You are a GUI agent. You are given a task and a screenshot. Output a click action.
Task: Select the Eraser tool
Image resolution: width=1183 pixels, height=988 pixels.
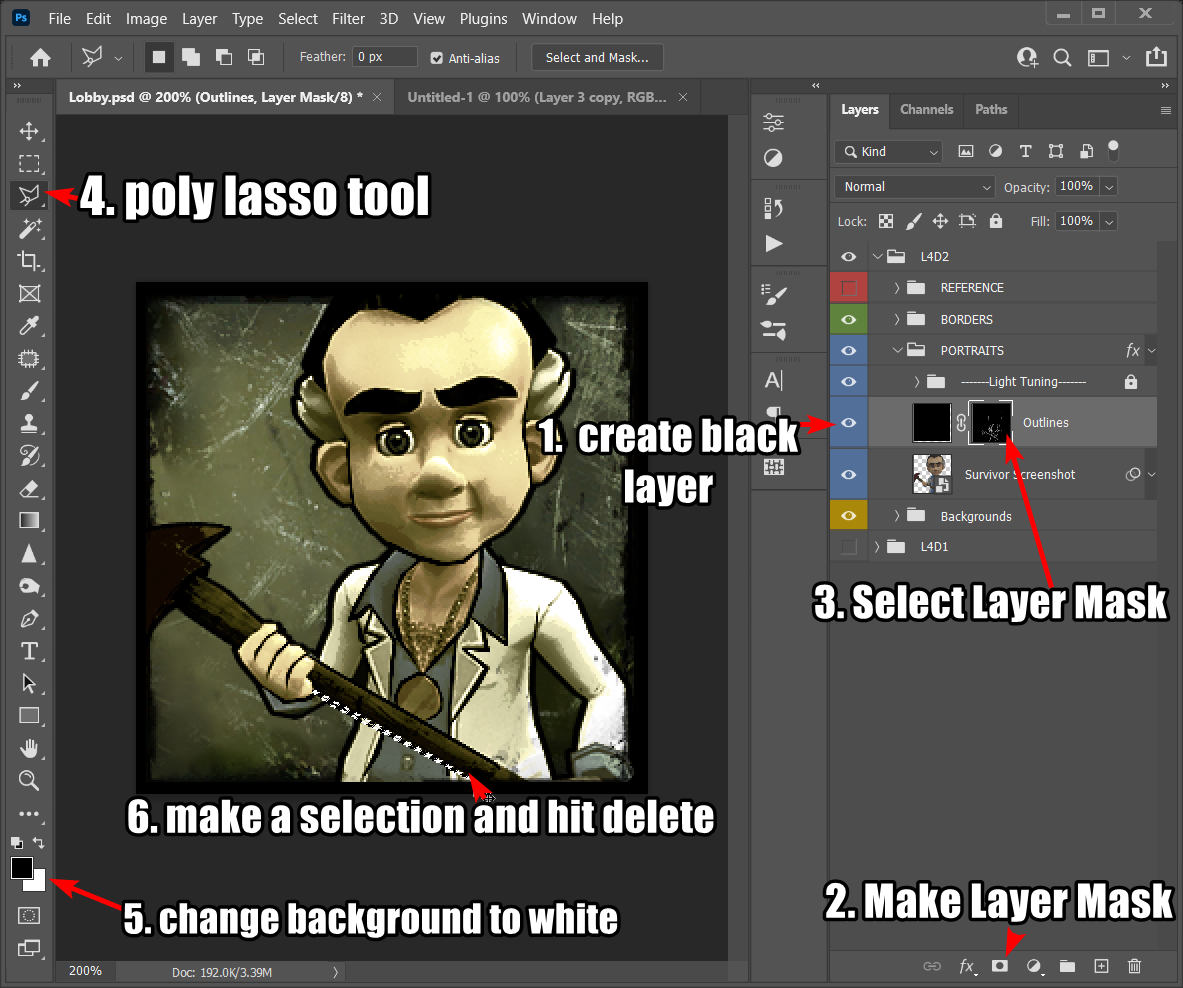click(29, 489)
